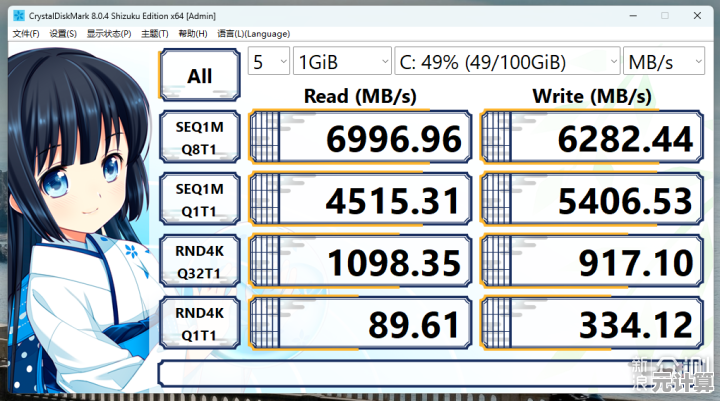Open the 帮助(H) menu
Screen dimensions: 720x401
coord(193,34)
